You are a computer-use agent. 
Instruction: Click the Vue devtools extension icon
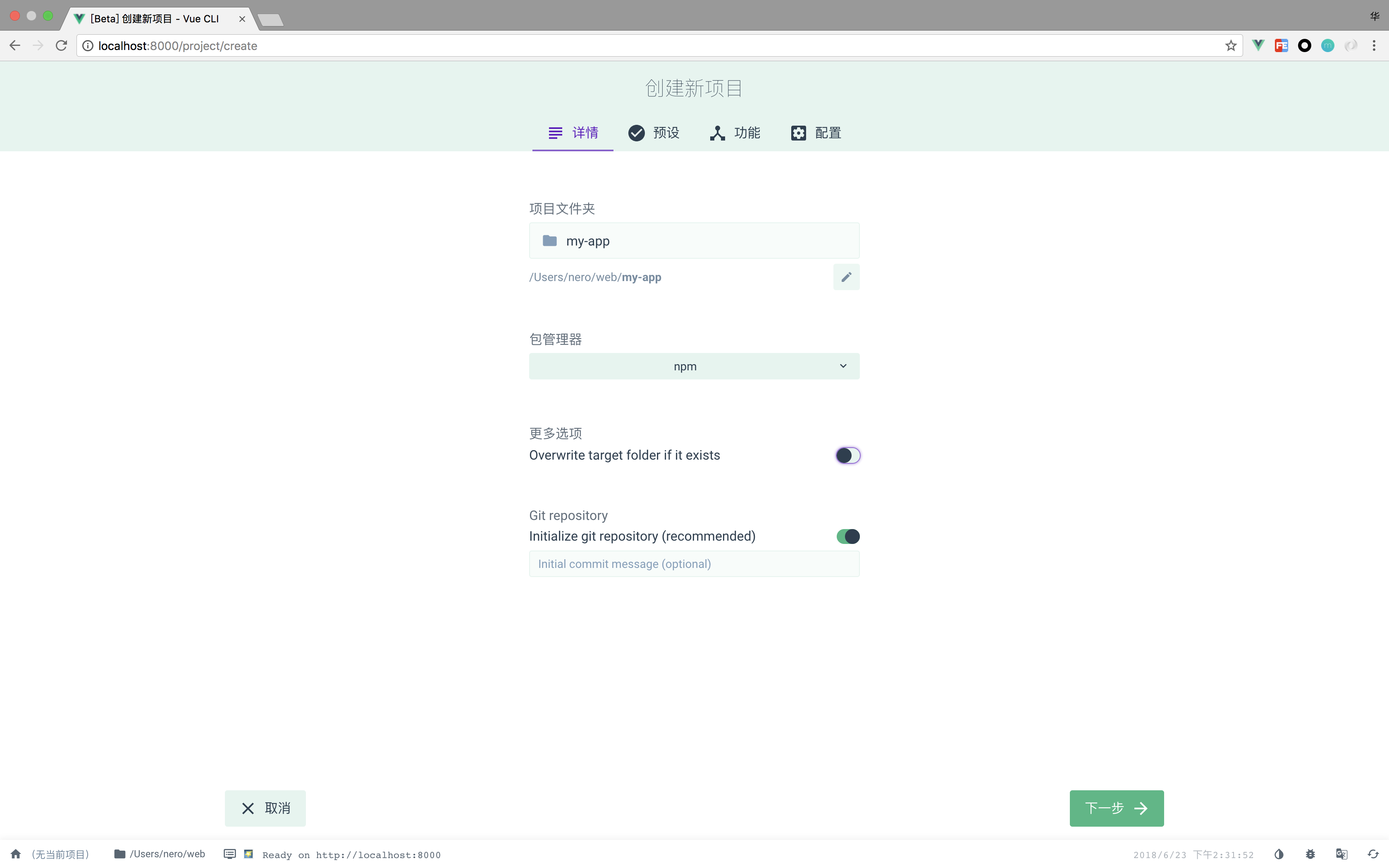(x=1257, y=45)
